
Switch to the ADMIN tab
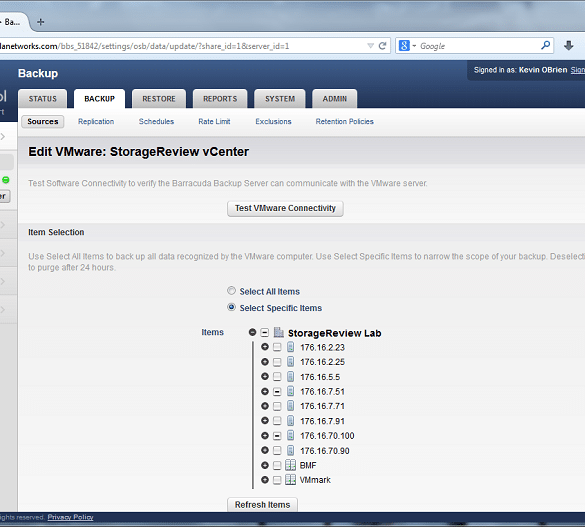tap(335, 99)
